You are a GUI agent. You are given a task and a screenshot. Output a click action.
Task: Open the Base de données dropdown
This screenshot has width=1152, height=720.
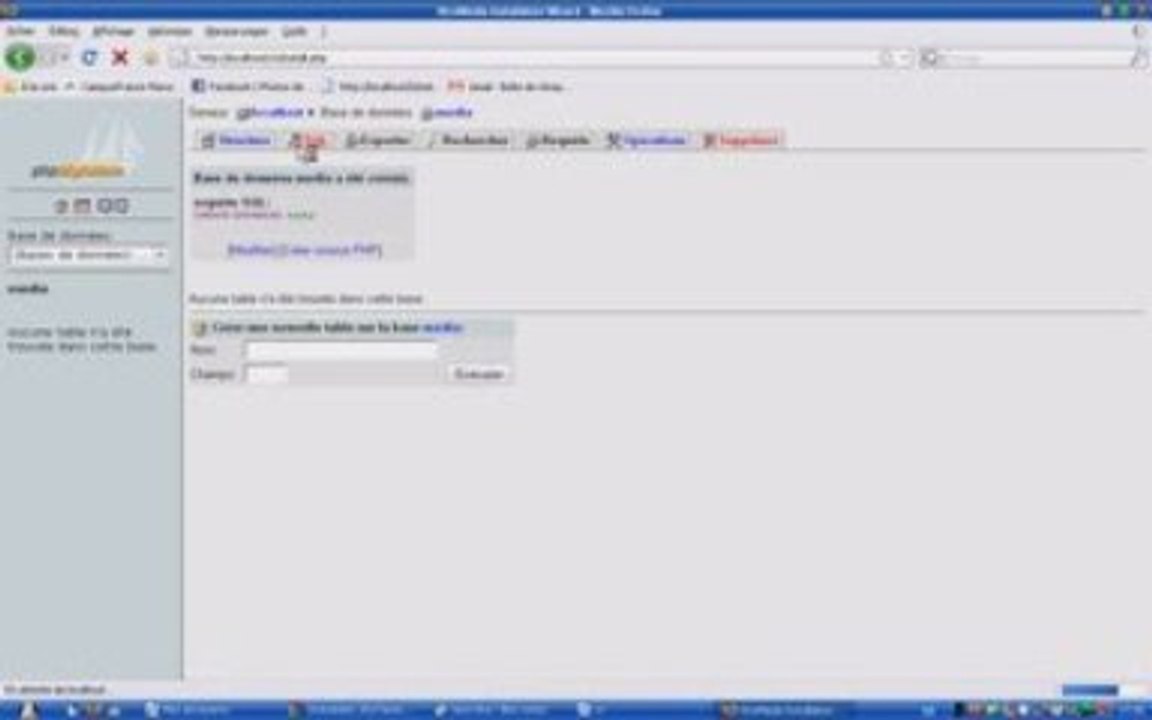coord(88,255)
